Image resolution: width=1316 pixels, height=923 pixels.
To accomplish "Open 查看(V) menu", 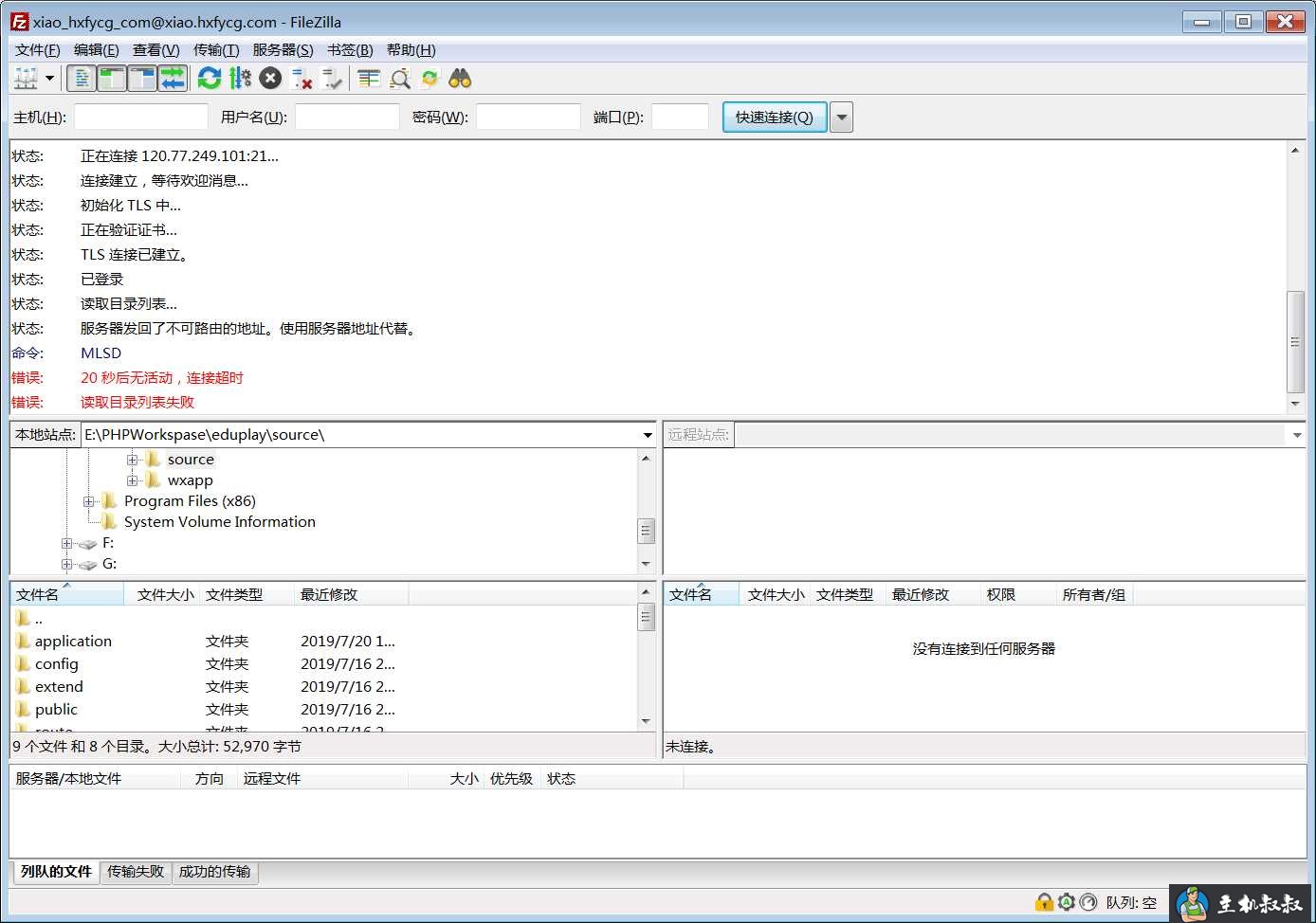I will pyautogui.click(x=155, y=50).
